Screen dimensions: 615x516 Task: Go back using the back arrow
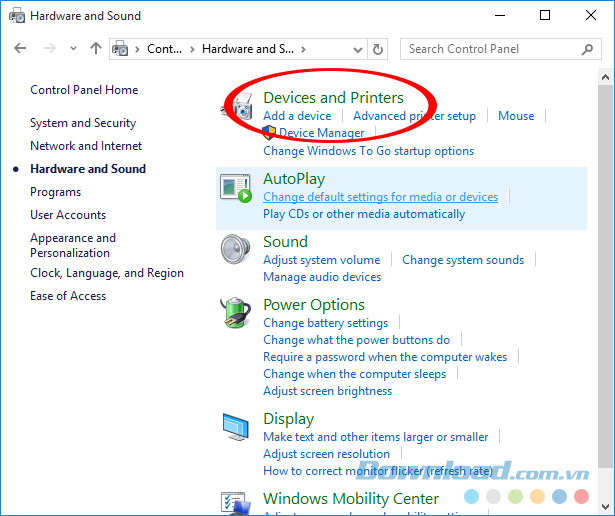(20, 49)
